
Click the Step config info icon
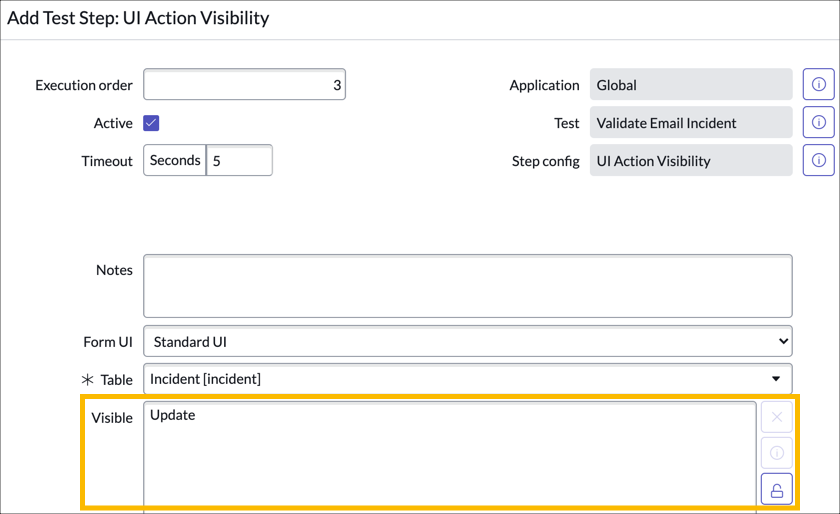(x=818, y=160)
